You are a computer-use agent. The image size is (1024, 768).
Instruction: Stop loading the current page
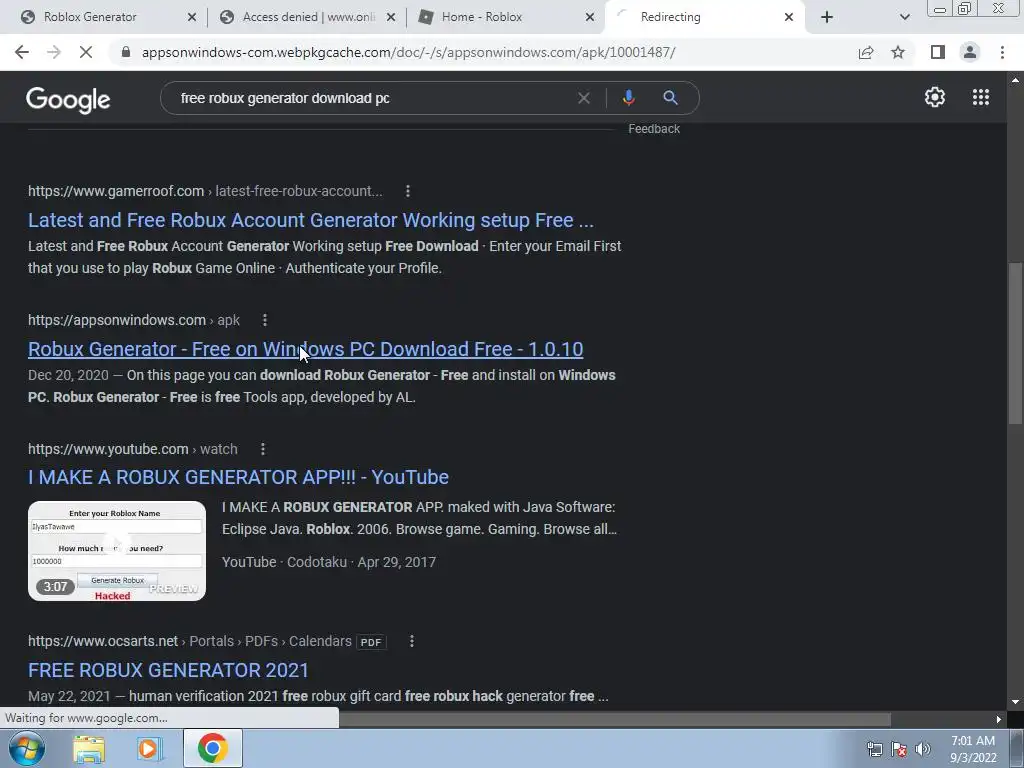pyautogui.click(x=86, y=52)
